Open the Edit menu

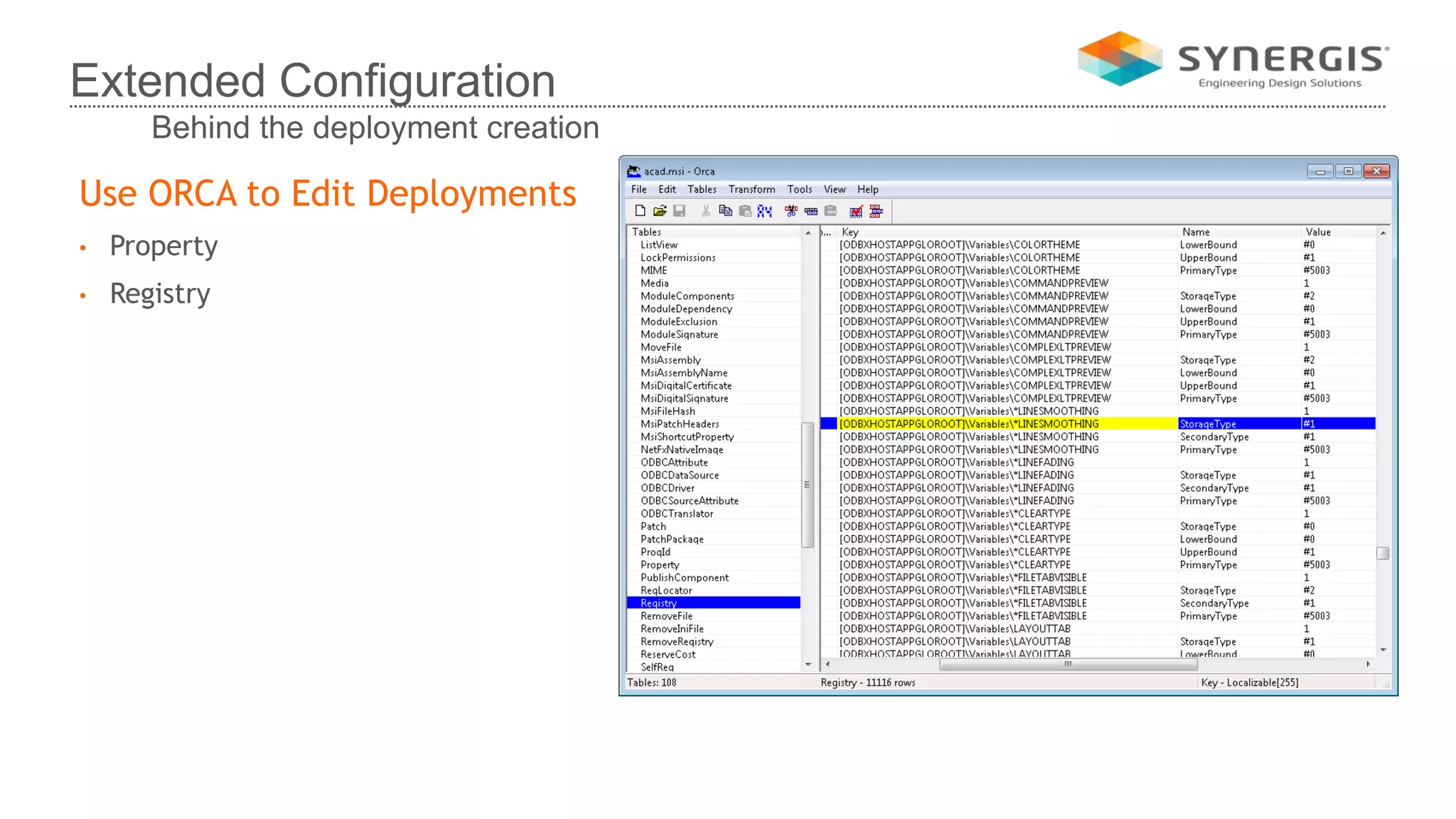coord(667,189)
